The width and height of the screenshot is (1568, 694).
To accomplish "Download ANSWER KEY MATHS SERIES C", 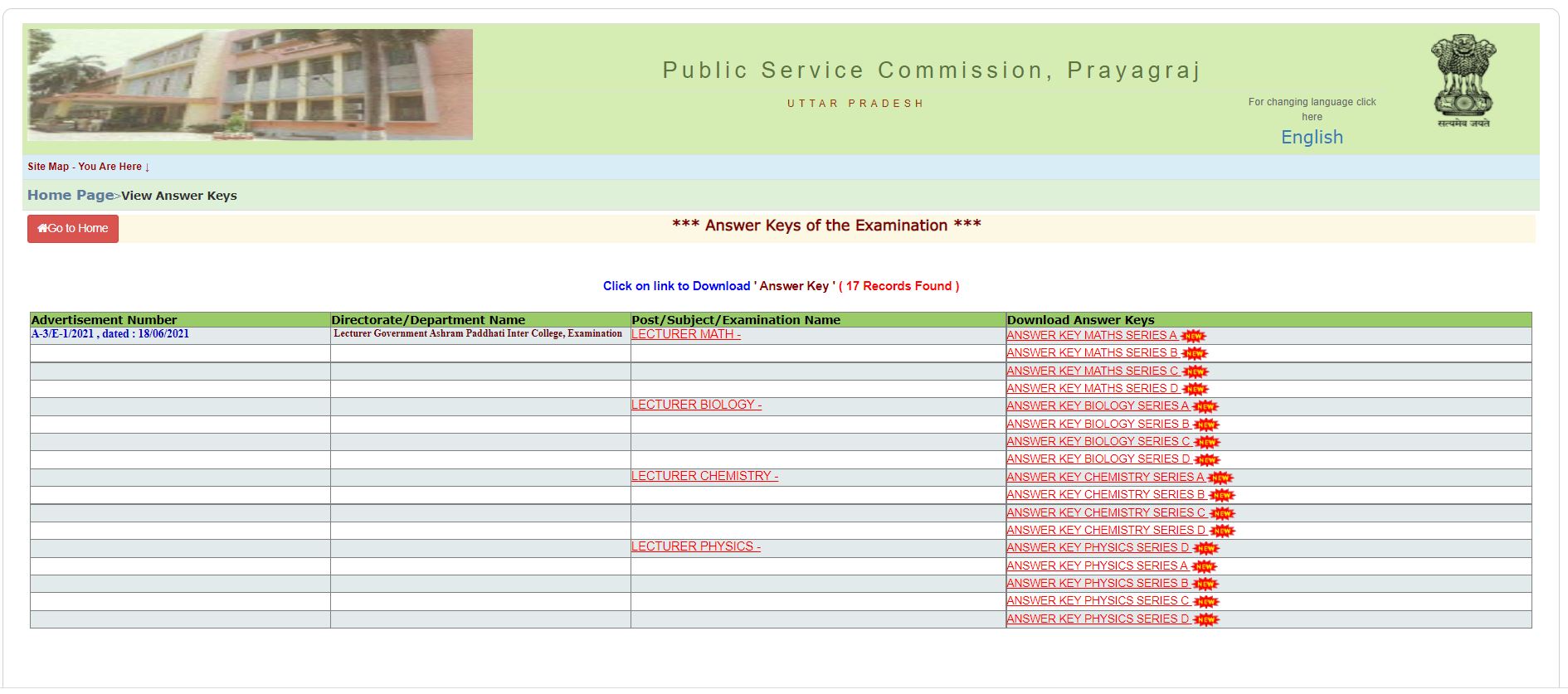I will click(1093, 371).
